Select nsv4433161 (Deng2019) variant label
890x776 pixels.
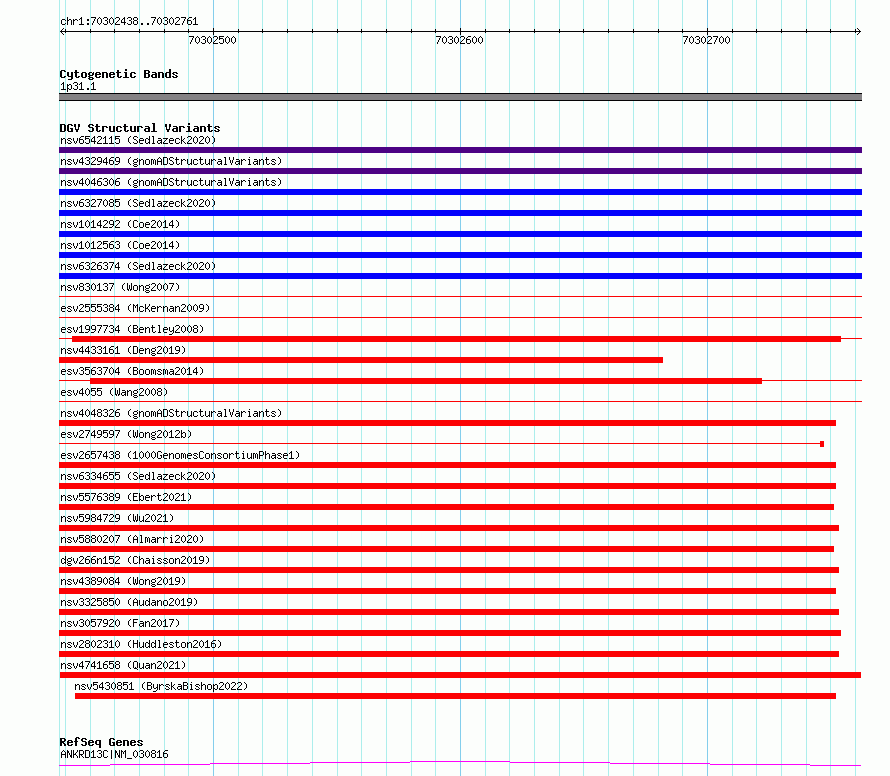point(123,350)
